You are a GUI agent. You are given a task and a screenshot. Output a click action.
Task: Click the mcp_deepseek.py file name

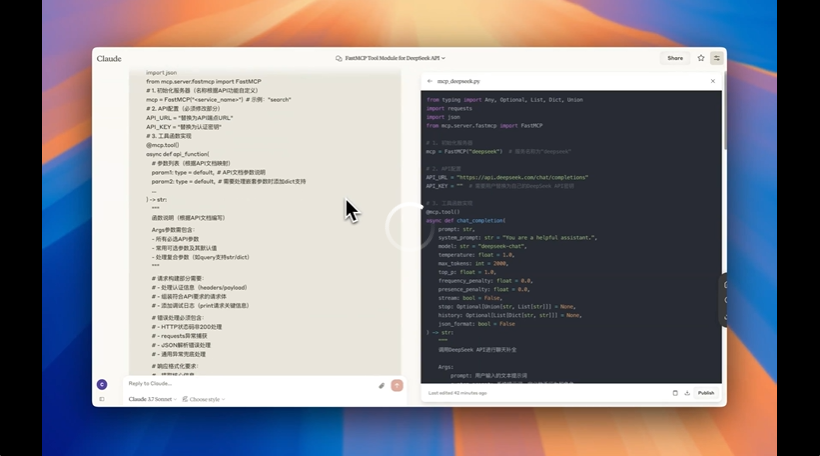(x=459, y=81)
